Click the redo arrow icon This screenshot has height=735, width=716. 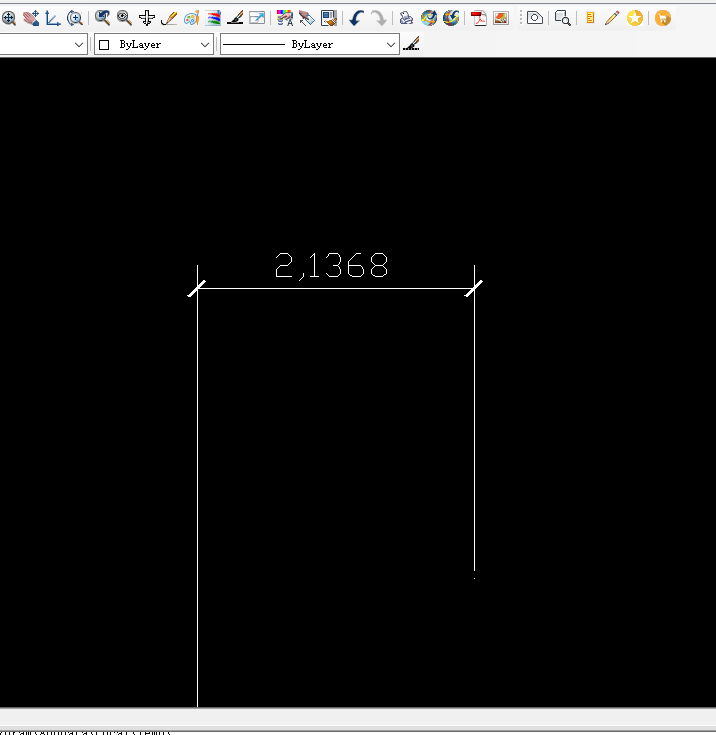379,18
